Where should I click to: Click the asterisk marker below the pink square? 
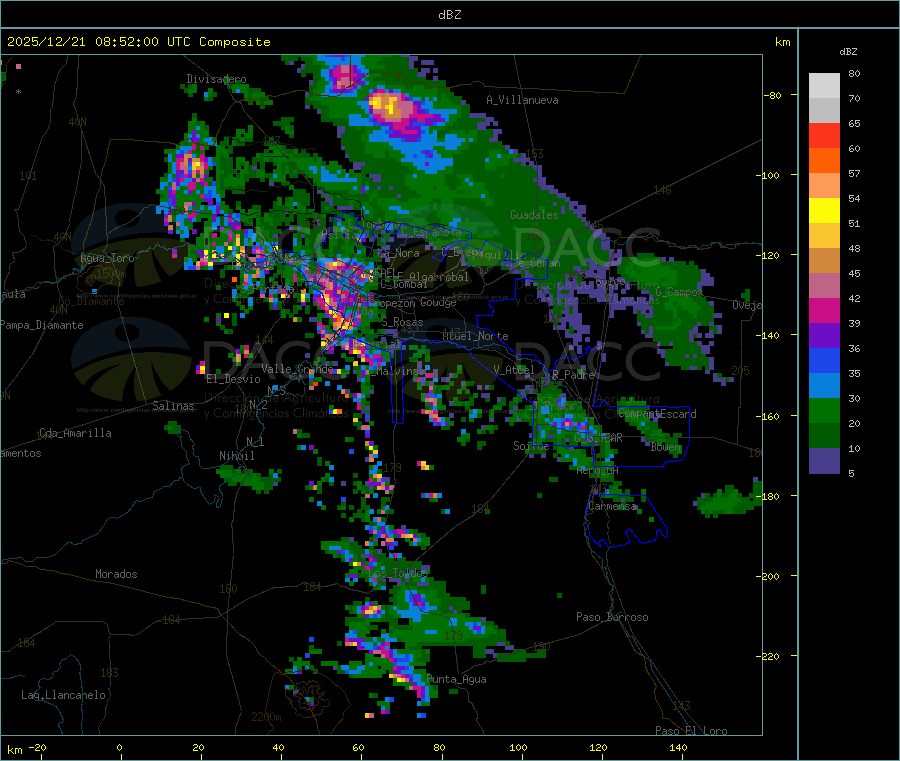(x=18, y=91)
